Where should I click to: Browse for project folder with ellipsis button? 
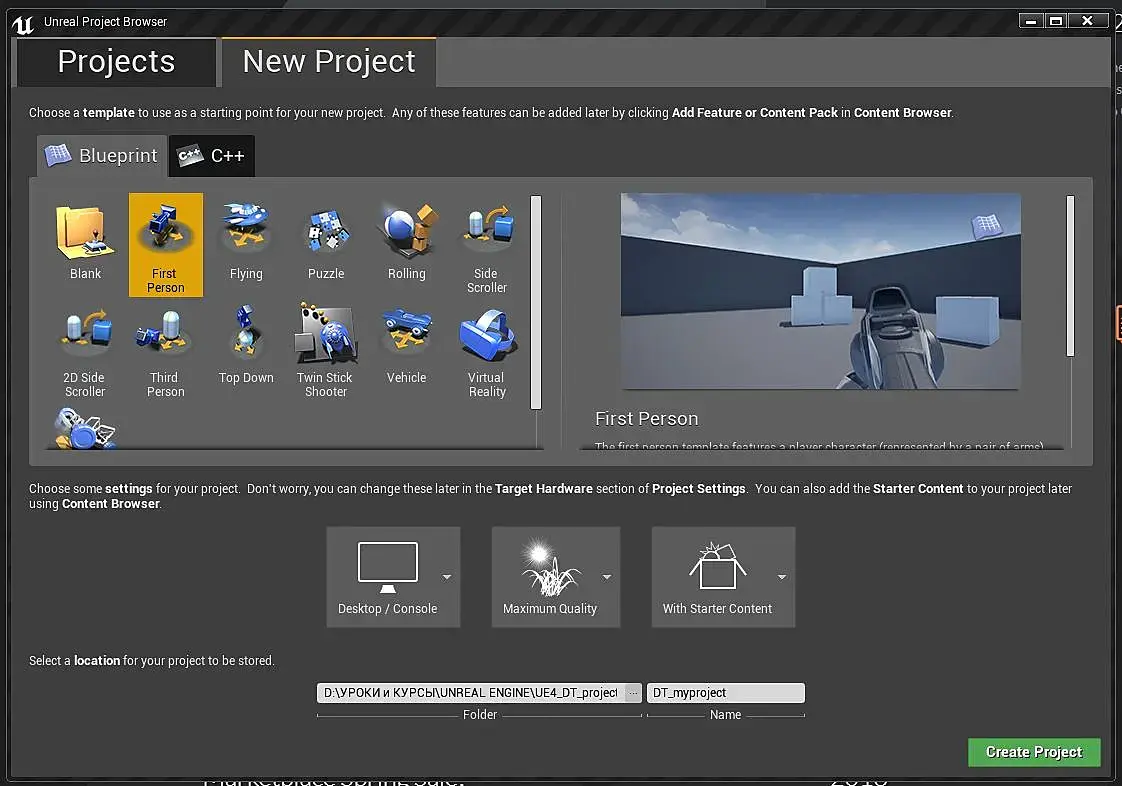[633, 693]
